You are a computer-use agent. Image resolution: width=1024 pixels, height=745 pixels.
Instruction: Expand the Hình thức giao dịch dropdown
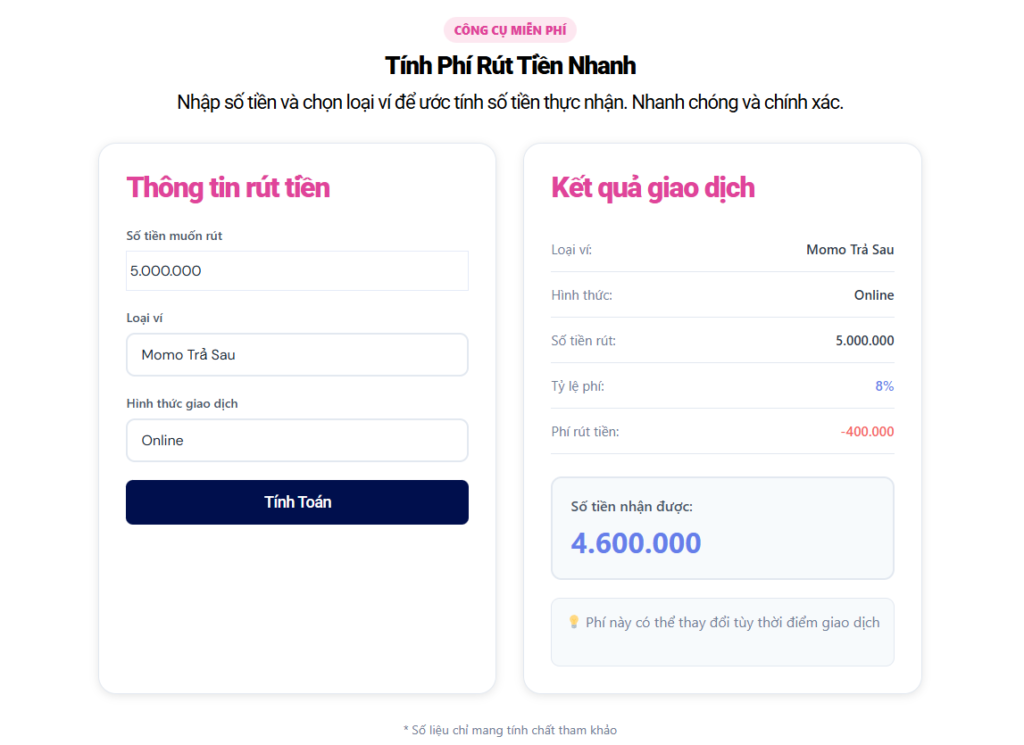[x=297, y=441]
